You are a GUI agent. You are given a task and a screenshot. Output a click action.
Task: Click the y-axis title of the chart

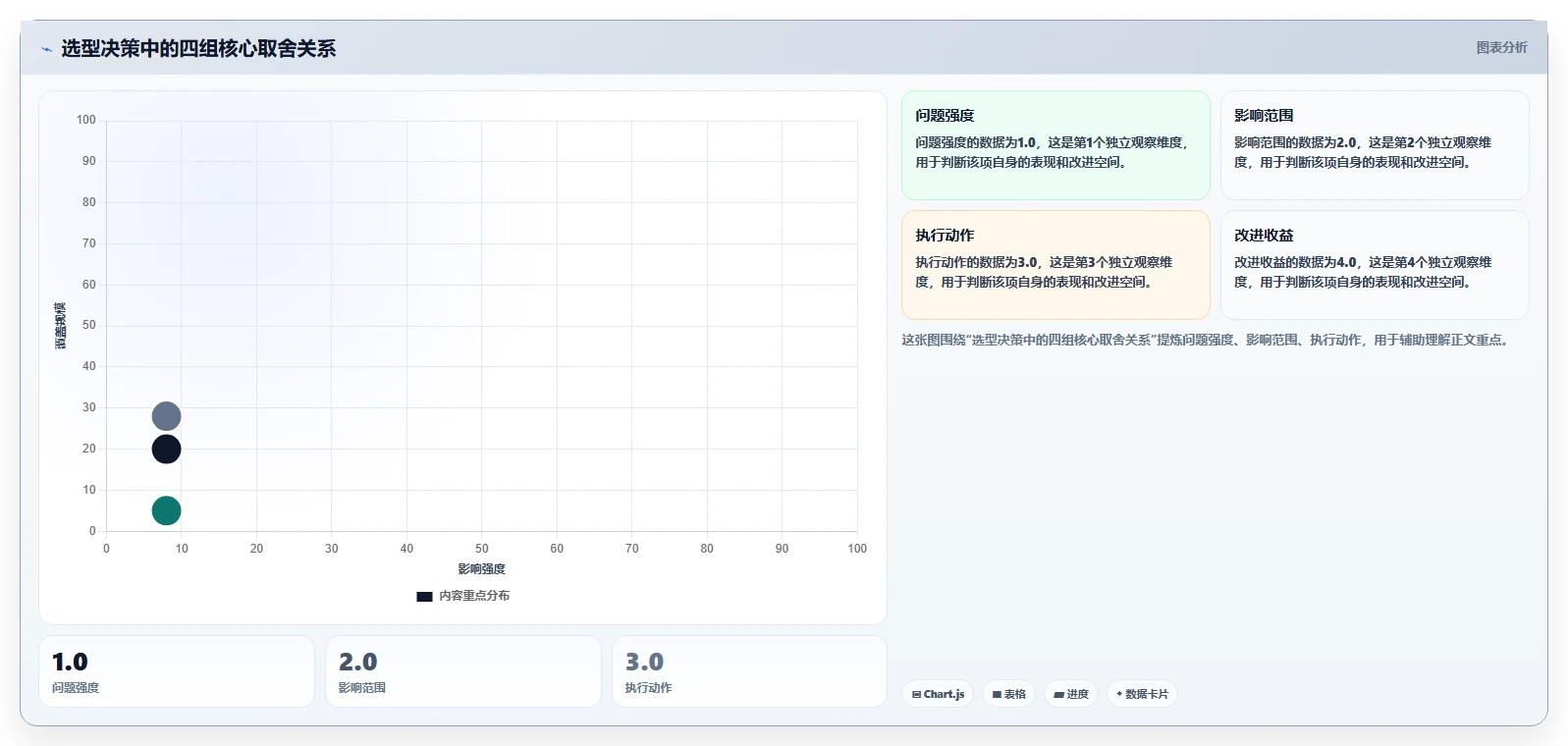pos(61,326)
